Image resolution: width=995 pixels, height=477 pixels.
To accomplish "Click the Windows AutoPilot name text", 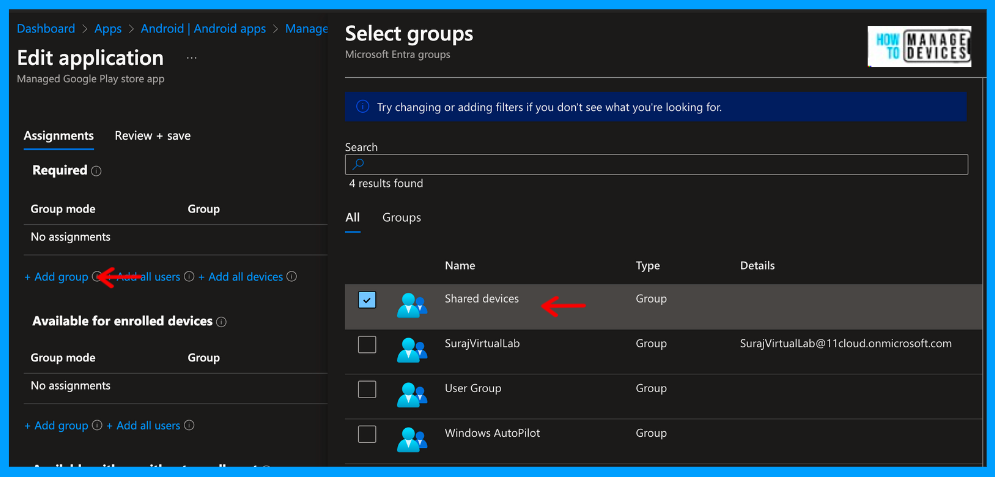I will click(x=492, y=433).
